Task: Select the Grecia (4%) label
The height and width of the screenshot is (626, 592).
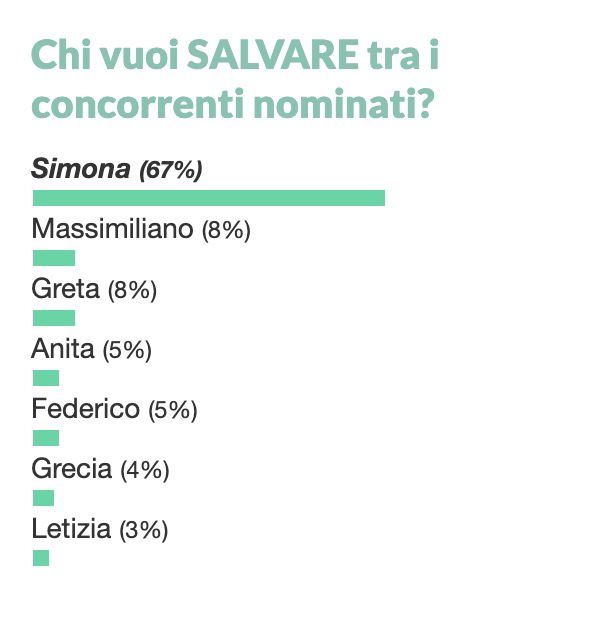Action: coord(101,469)
